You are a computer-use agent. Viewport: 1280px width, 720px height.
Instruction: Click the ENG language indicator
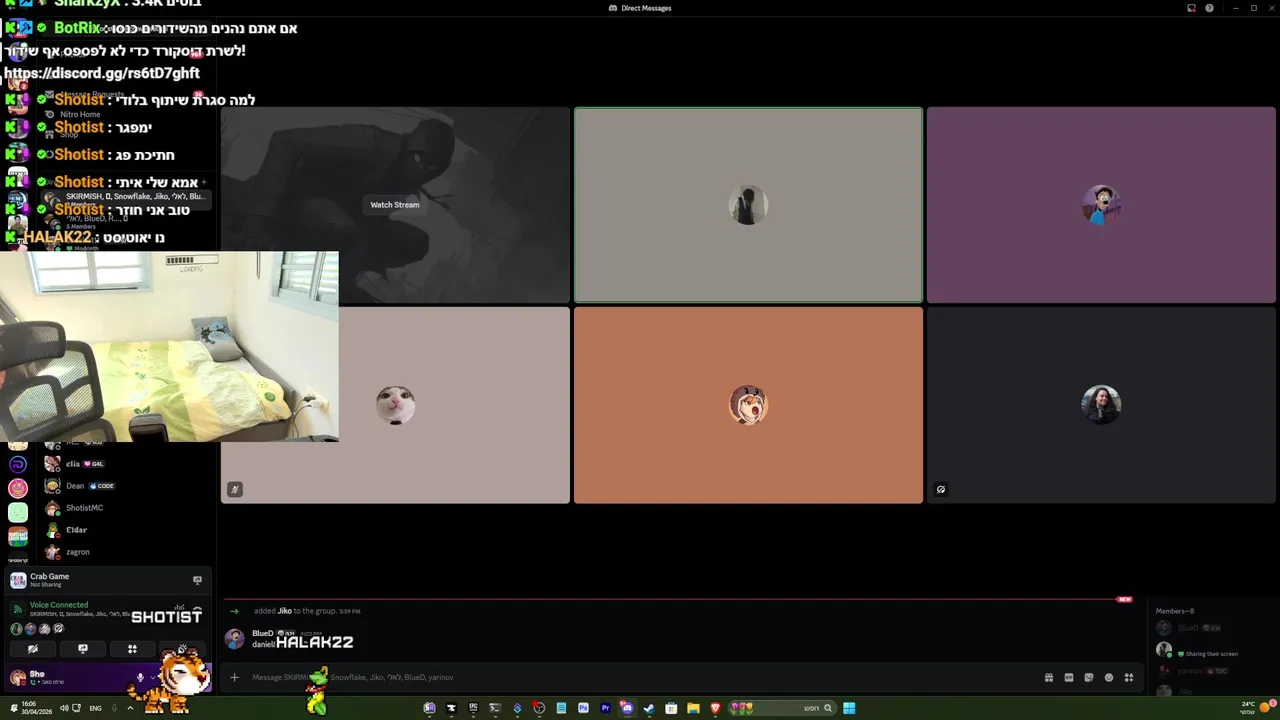[95, 708]
